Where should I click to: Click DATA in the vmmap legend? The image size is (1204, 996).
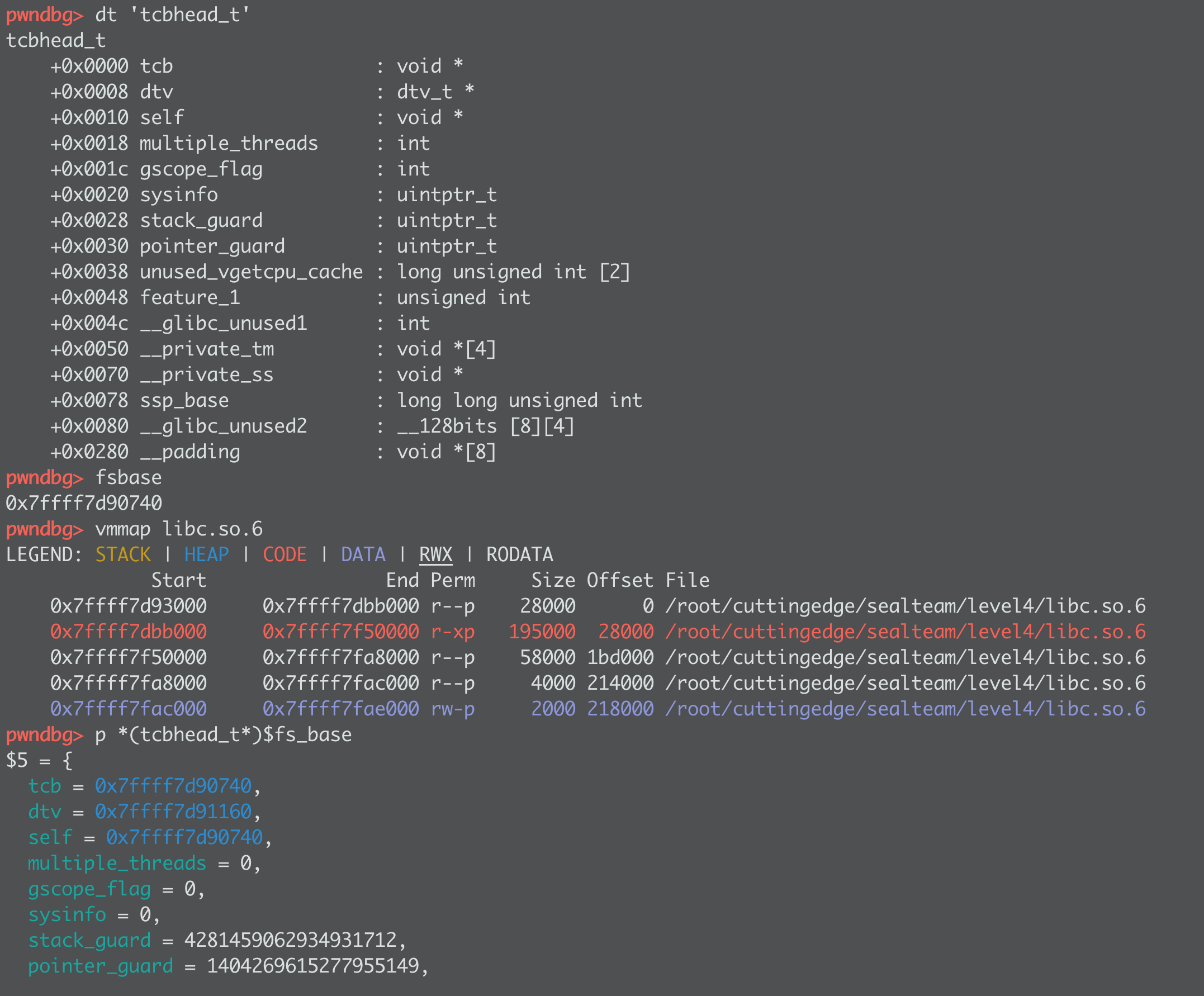[x=363, y=554]
